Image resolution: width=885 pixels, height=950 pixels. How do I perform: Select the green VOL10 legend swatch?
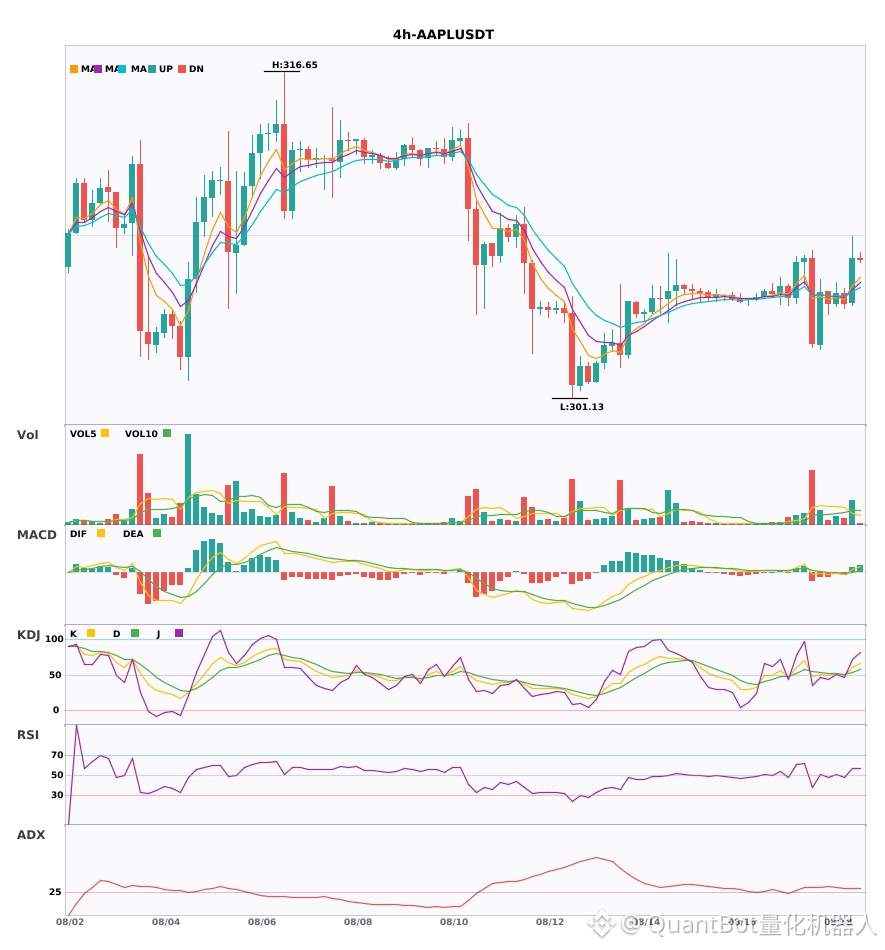(x=167, y=433)
